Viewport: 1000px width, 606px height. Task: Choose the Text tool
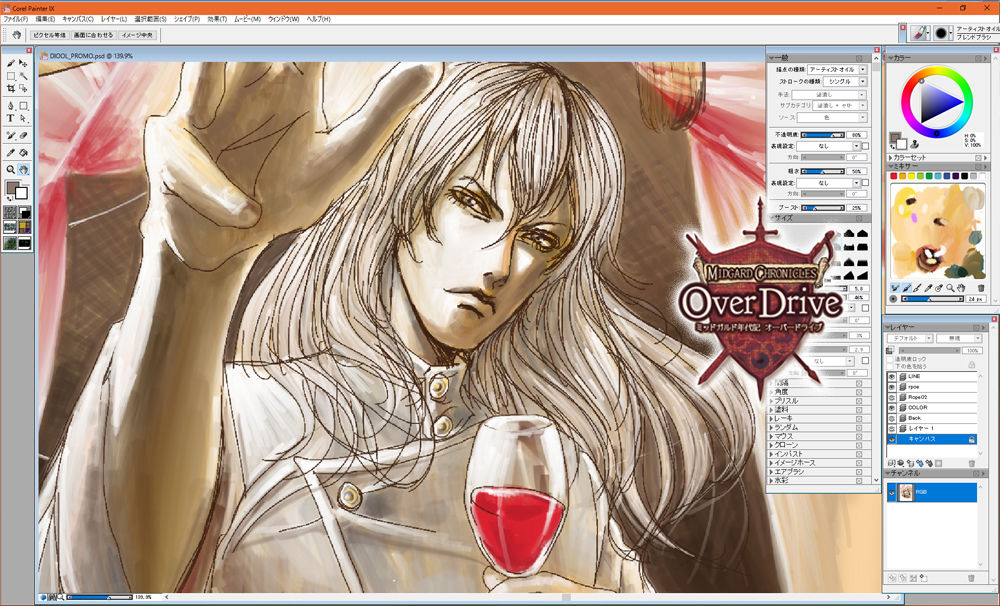10,118
